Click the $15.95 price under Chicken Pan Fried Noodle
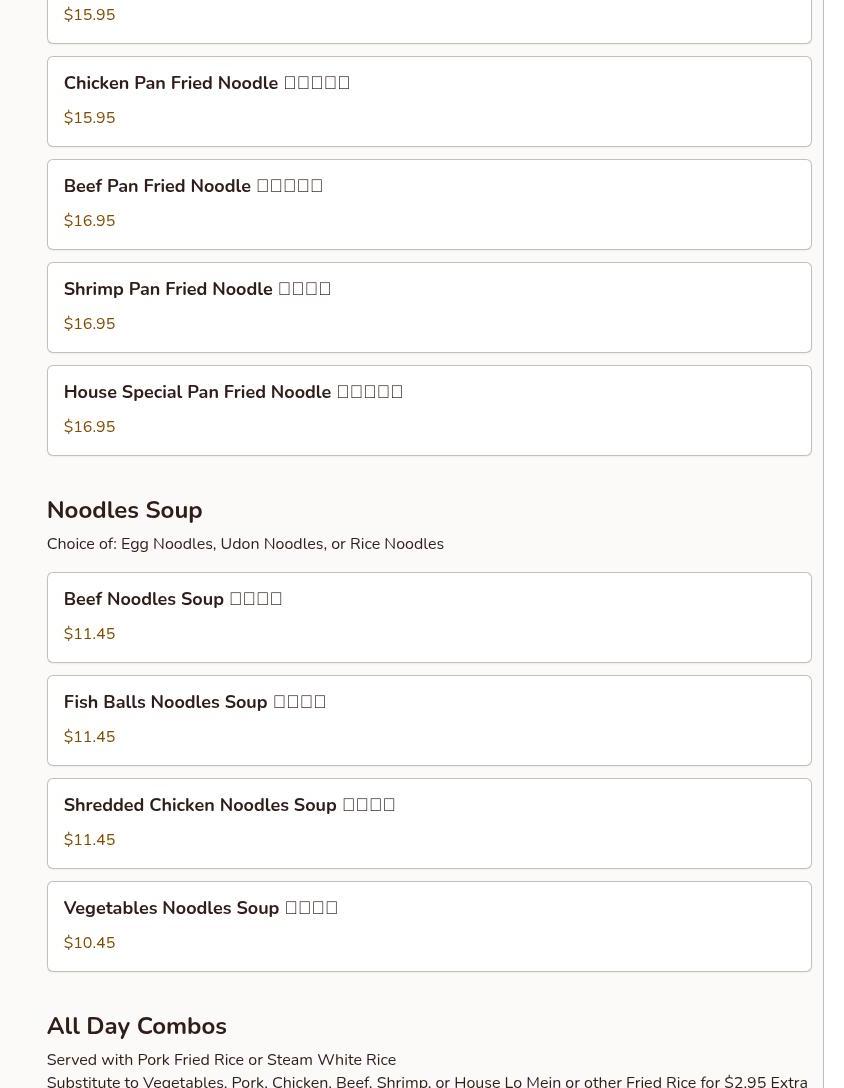 coord(89,118)
